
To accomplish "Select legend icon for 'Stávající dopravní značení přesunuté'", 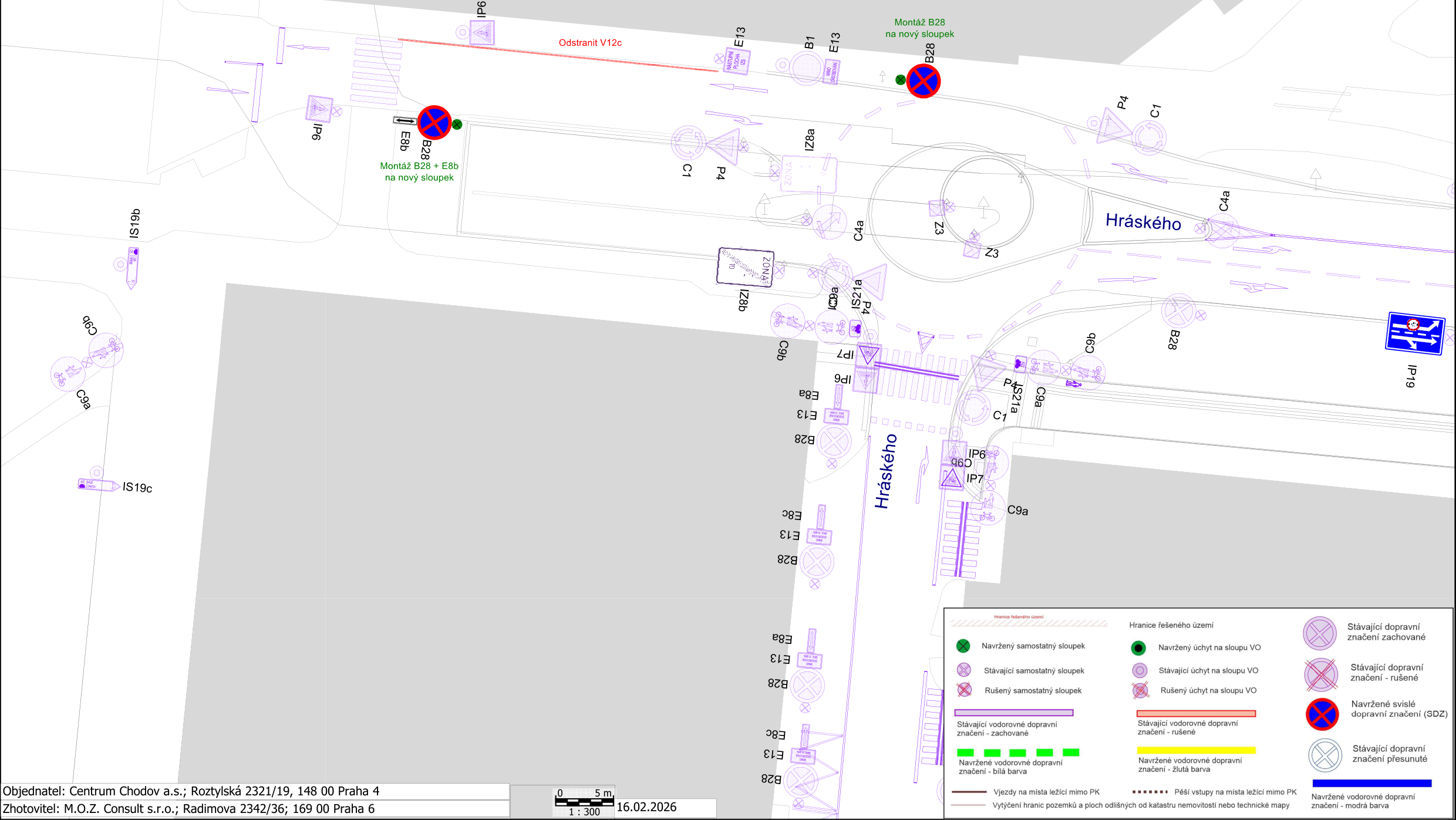I will point(1325,755).
